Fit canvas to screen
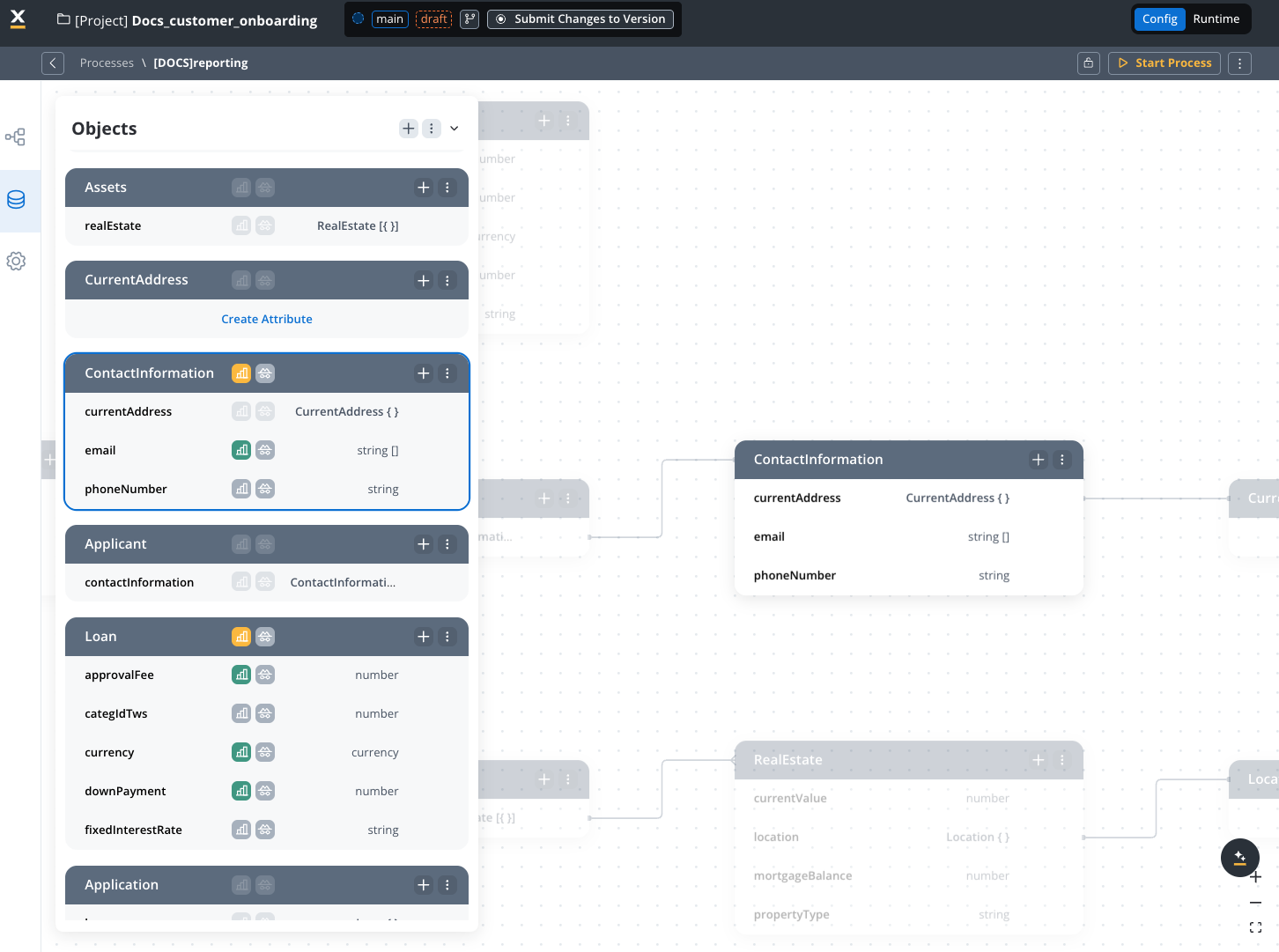 pyautogui.click(x=1256, y=927)
